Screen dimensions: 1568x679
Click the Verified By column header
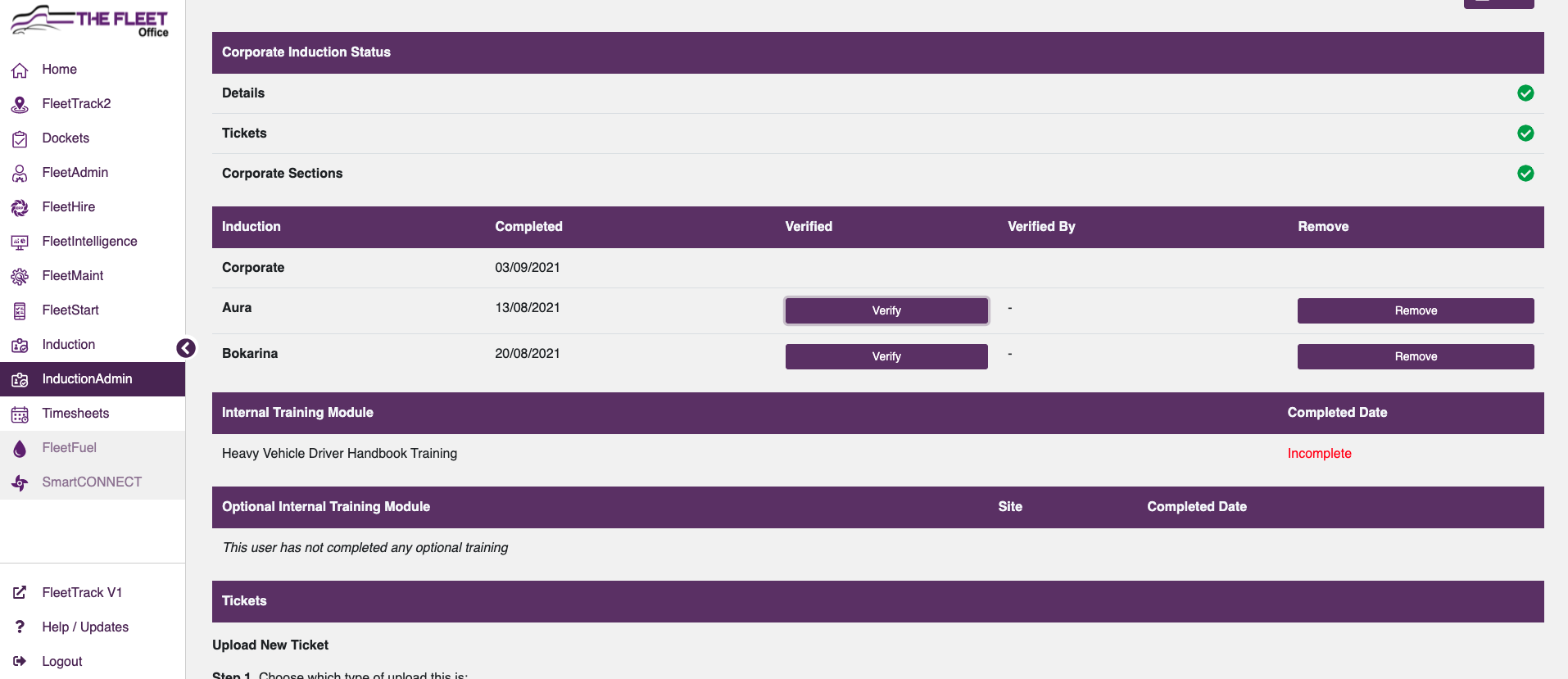pyautogui.click(x=1041, y=227)
